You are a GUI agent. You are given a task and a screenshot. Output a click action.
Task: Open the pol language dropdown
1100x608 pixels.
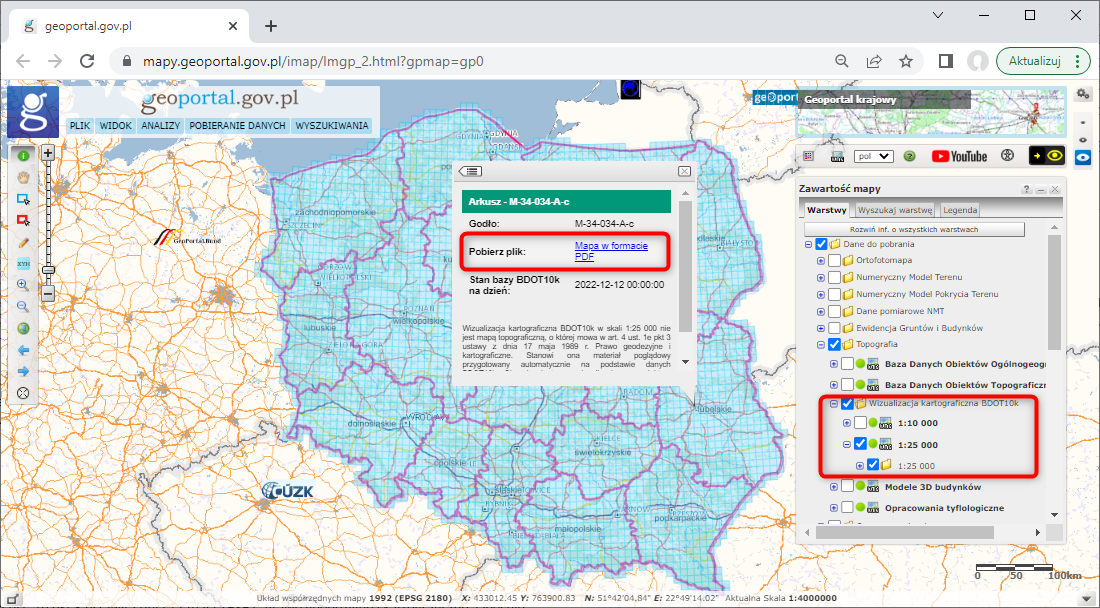point(873,156)
